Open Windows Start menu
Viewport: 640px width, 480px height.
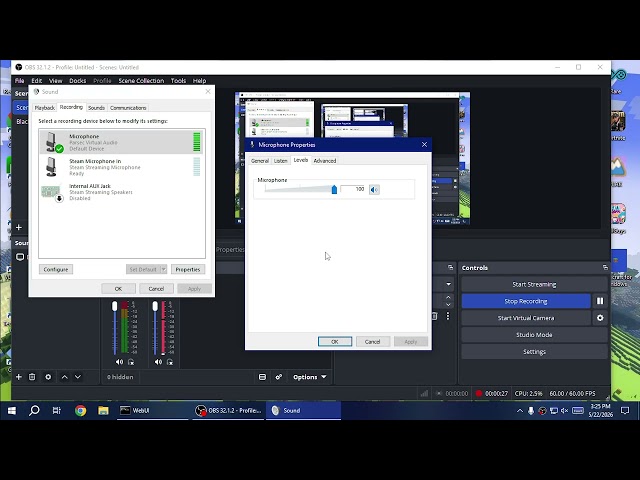point(11,411)
